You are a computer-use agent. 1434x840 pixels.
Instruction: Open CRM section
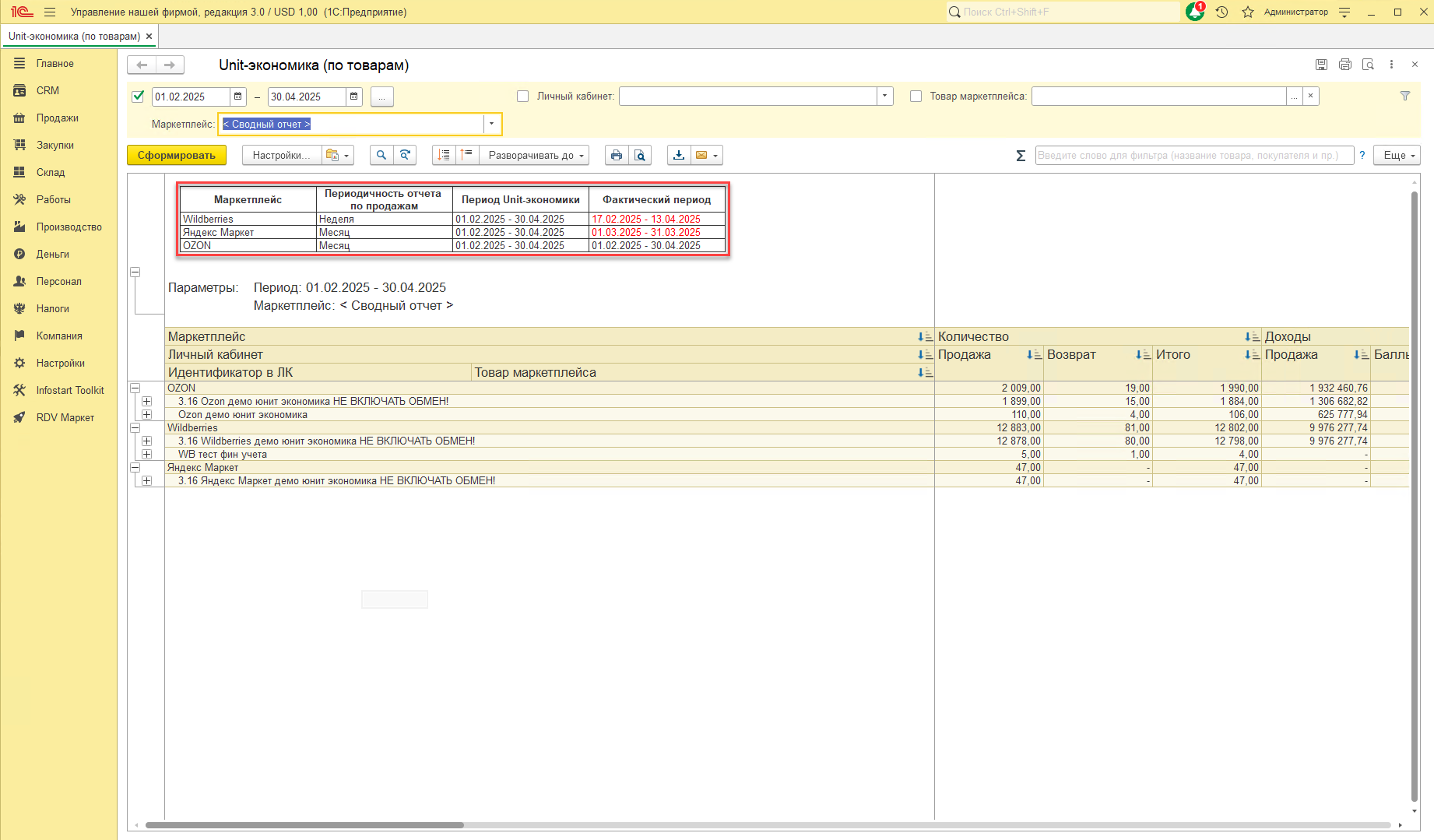tap(58, 90)
